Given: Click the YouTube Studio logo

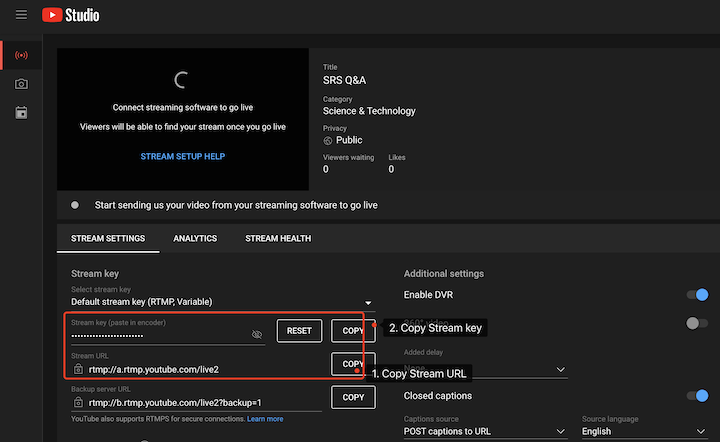Looking at the screenshot, I should tap(71, 15).
